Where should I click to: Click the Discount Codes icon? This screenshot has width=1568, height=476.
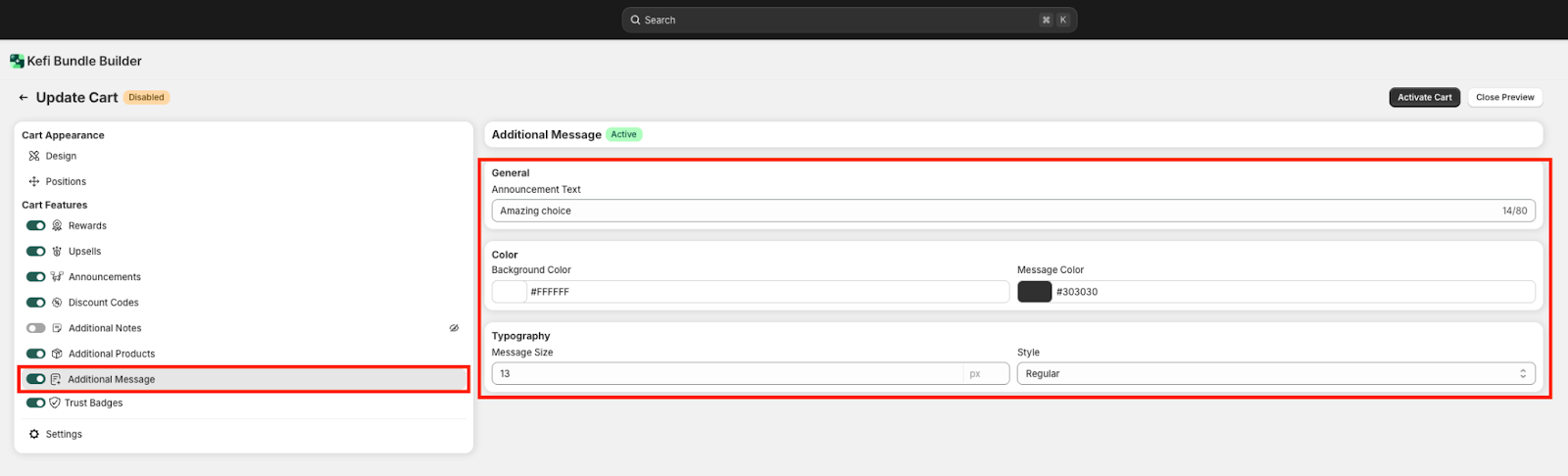coord(57,303)
